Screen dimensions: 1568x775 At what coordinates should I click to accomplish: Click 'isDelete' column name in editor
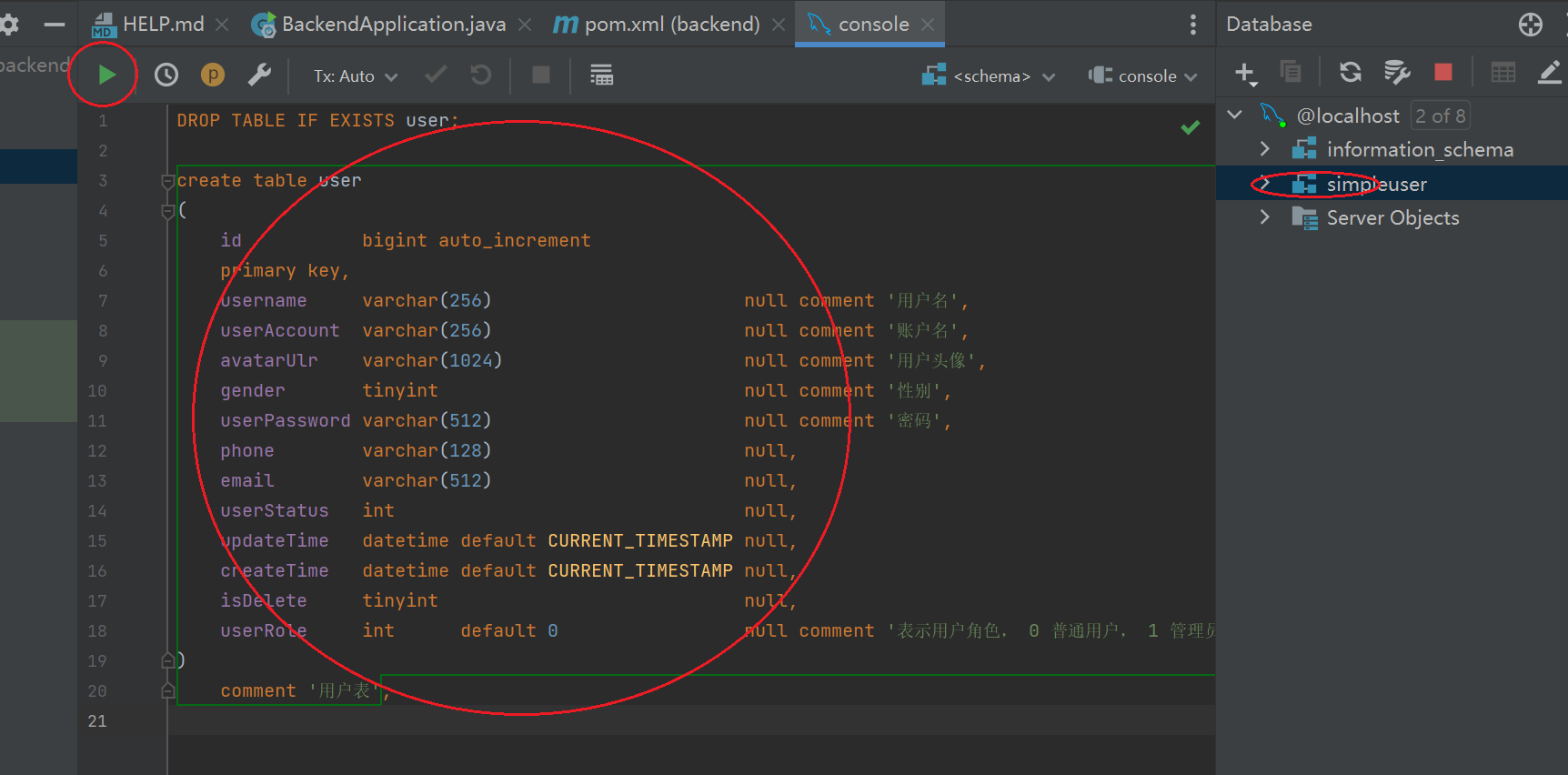click(264, 600)
